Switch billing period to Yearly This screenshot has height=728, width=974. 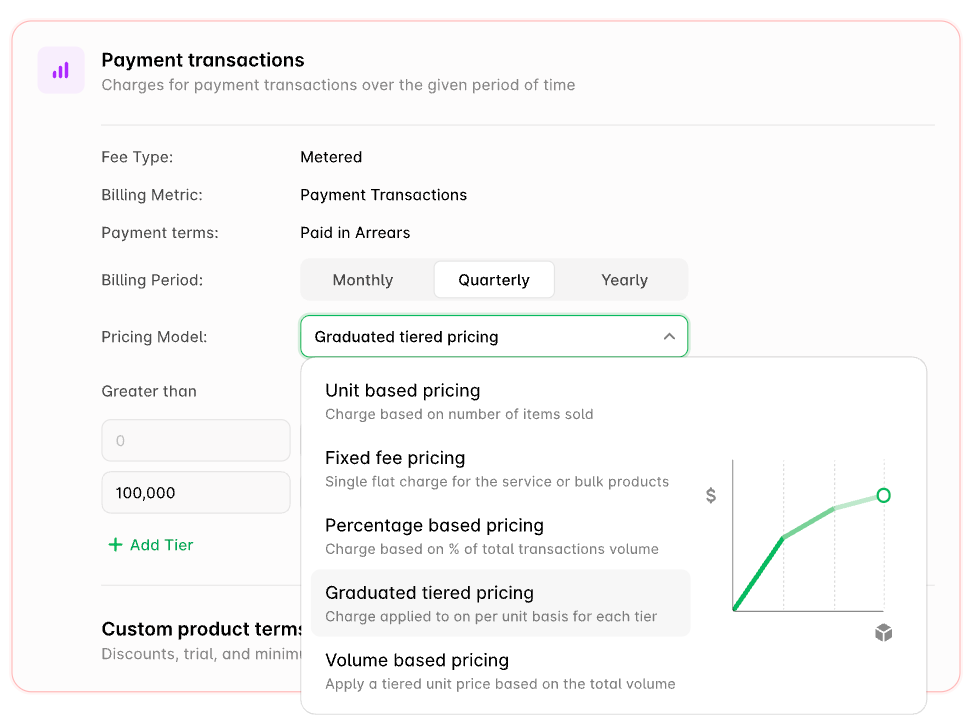pos(623,280)
